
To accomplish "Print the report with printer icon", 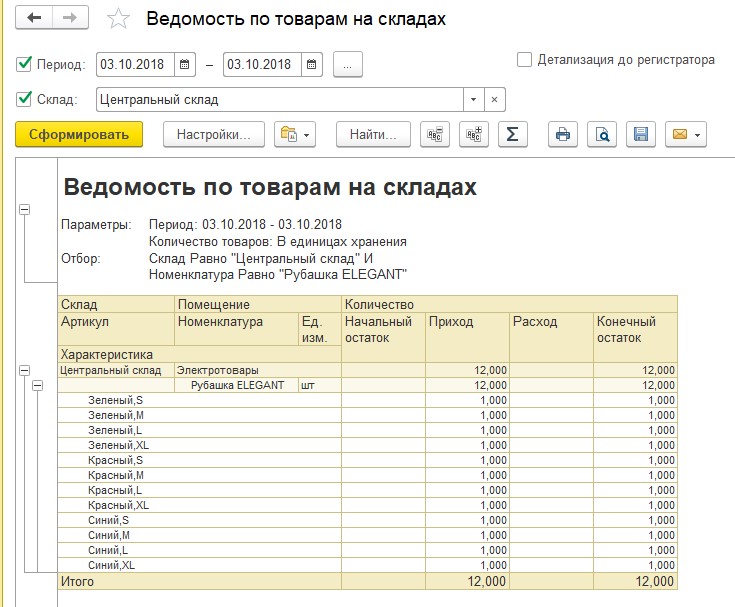I will tap(563, 135).
